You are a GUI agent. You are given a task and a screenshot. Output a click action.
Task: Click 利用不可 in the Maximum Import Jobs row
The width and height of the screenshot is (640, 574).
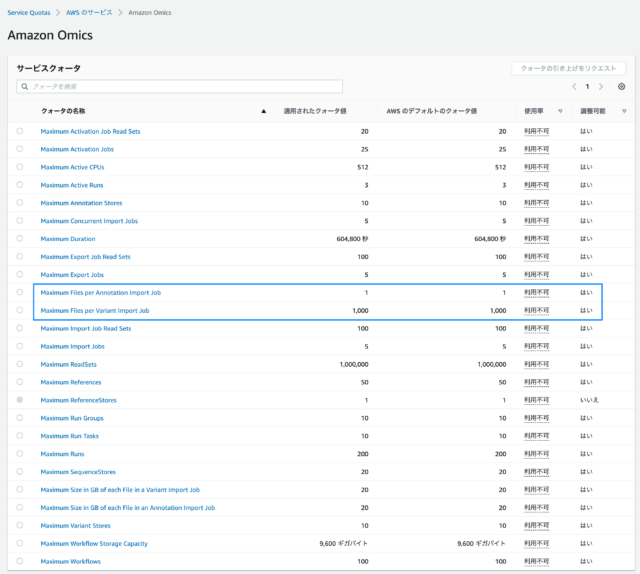coord(536,347)
